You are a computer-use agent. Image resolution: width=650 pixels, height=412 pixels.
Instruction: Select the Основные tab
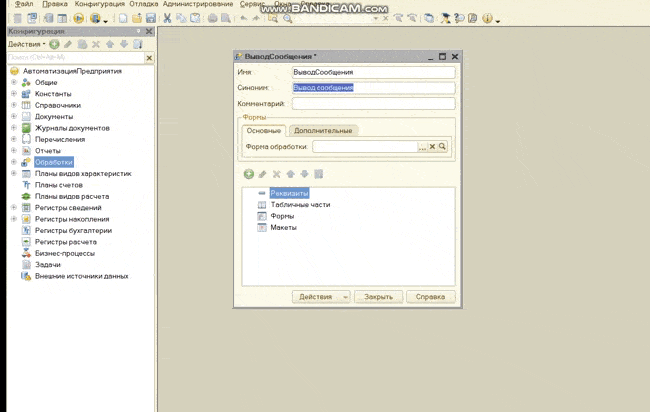pyautogui.click(x=264, y=131)
